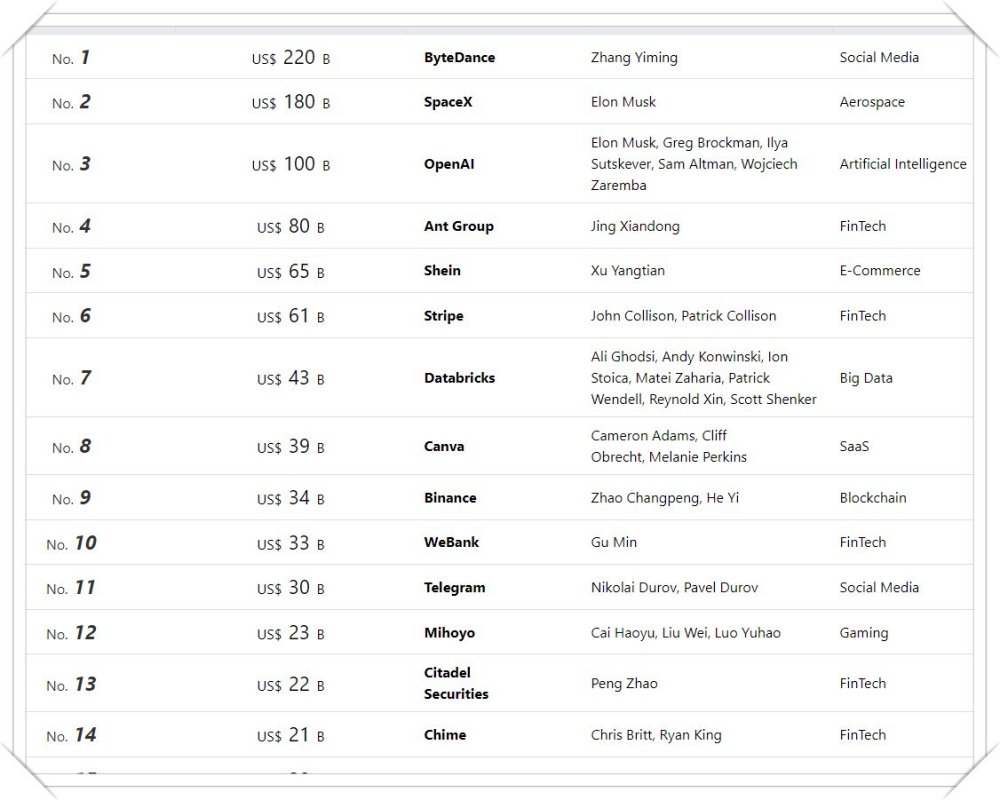The height and width of the screenshot is (800, 1000).
Task: Click Social Media in the Telegram row
Action: [x=879, y=588]
